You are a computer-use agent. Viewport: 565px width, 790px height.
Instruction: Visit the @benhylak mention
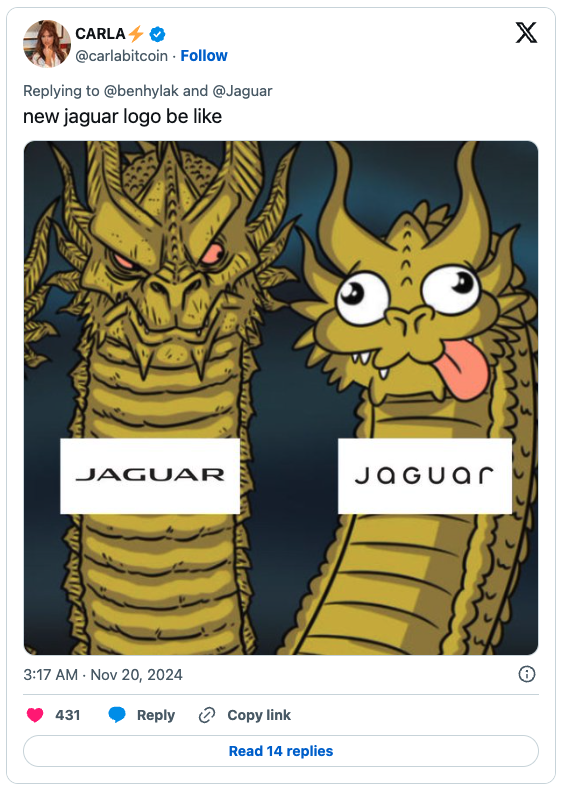141,91
